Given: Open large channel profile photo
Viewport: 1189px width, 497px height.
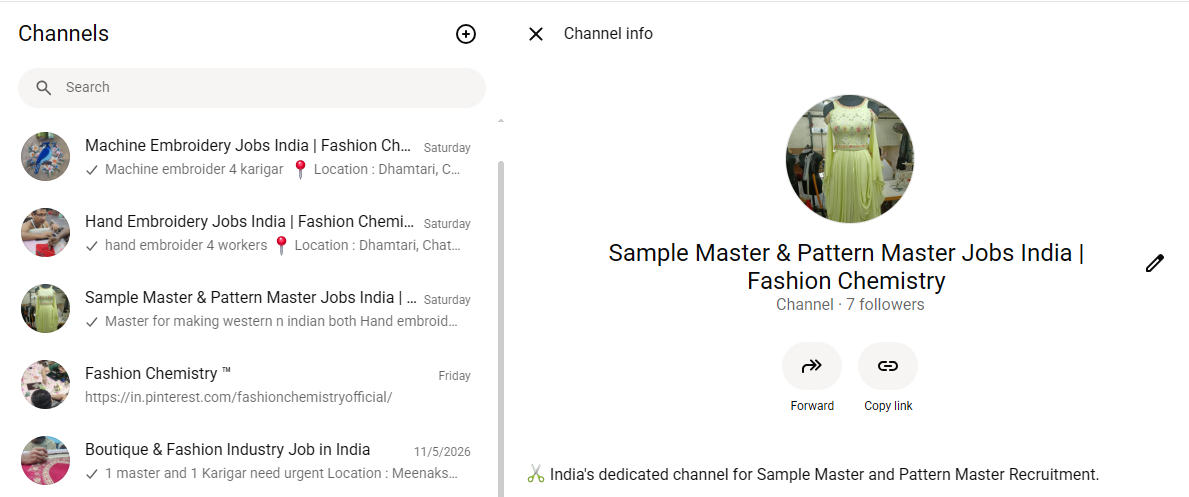Looking at the screenshot, I should coord(849,159).
